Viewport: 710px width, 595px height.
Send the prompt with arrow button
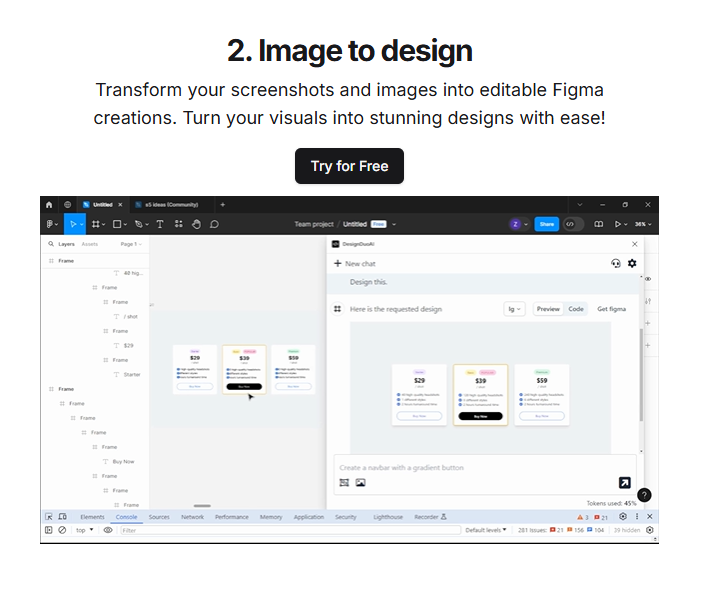tap(624, 483)
